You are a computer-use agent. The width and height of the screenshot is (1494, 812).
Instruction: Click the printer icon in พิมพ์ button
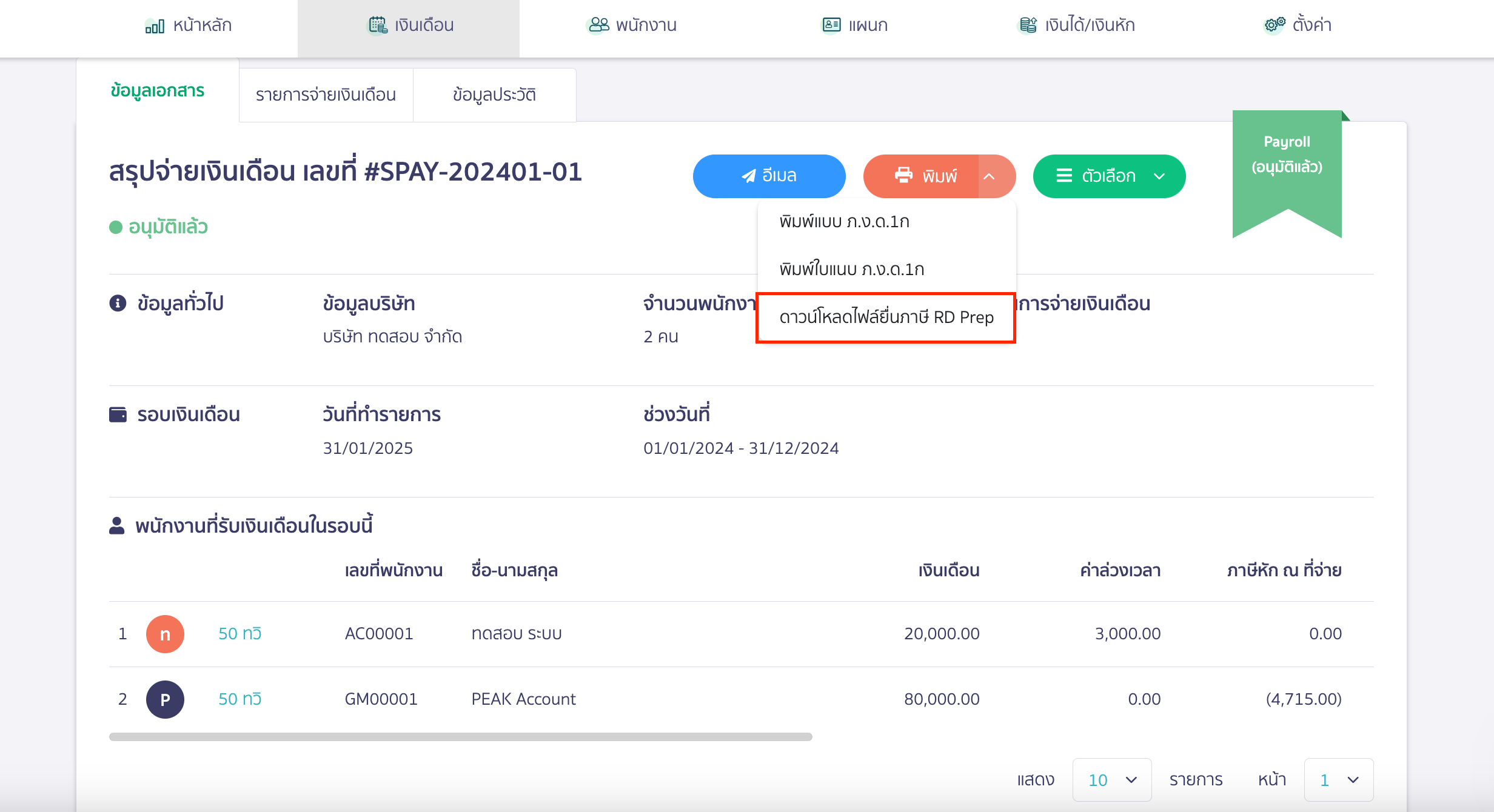coord(903,176)
